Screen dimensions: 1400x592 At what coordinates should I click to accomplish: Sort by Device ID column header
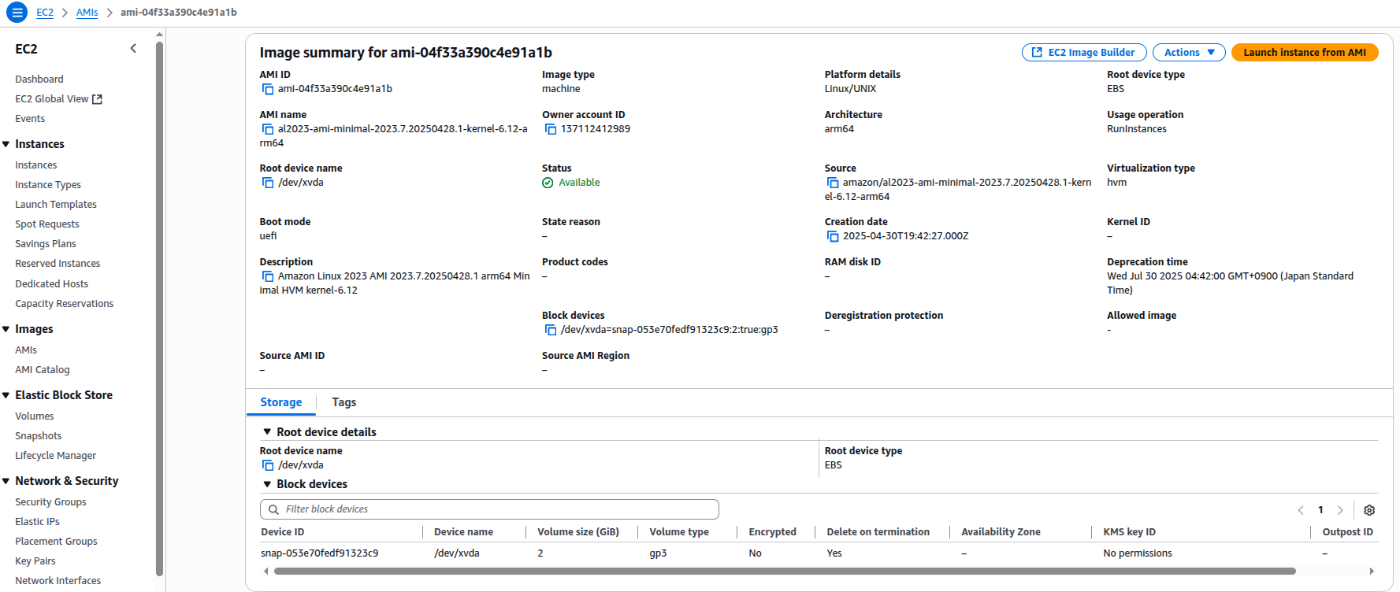[283, 532]
